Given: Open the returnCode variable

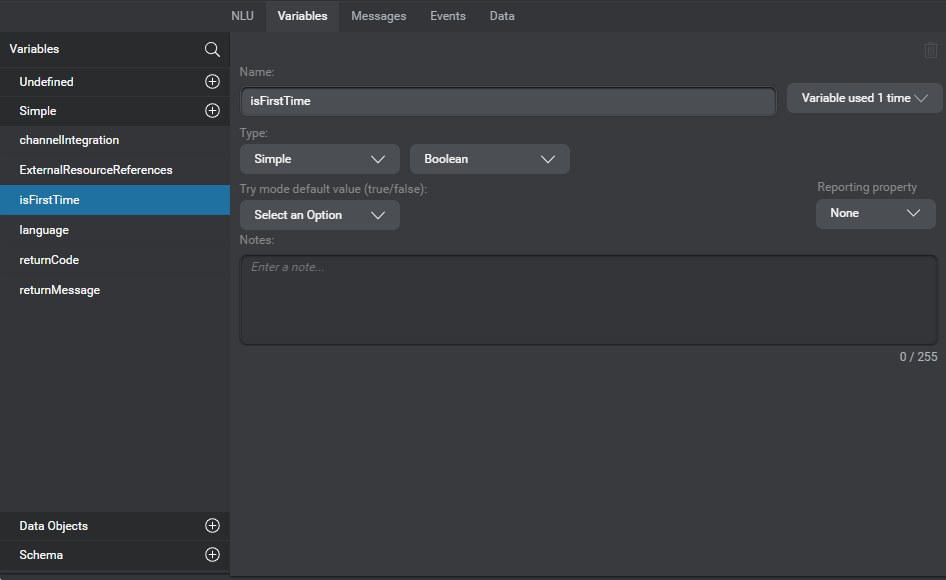Looking at the screenshot, I should coord(48,260).
